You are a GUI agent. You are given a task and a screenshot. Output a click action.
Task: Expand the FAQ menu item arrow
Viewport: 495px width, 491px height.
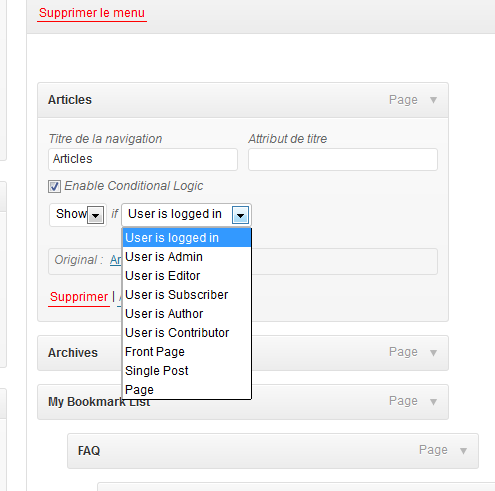click(463, 451)
